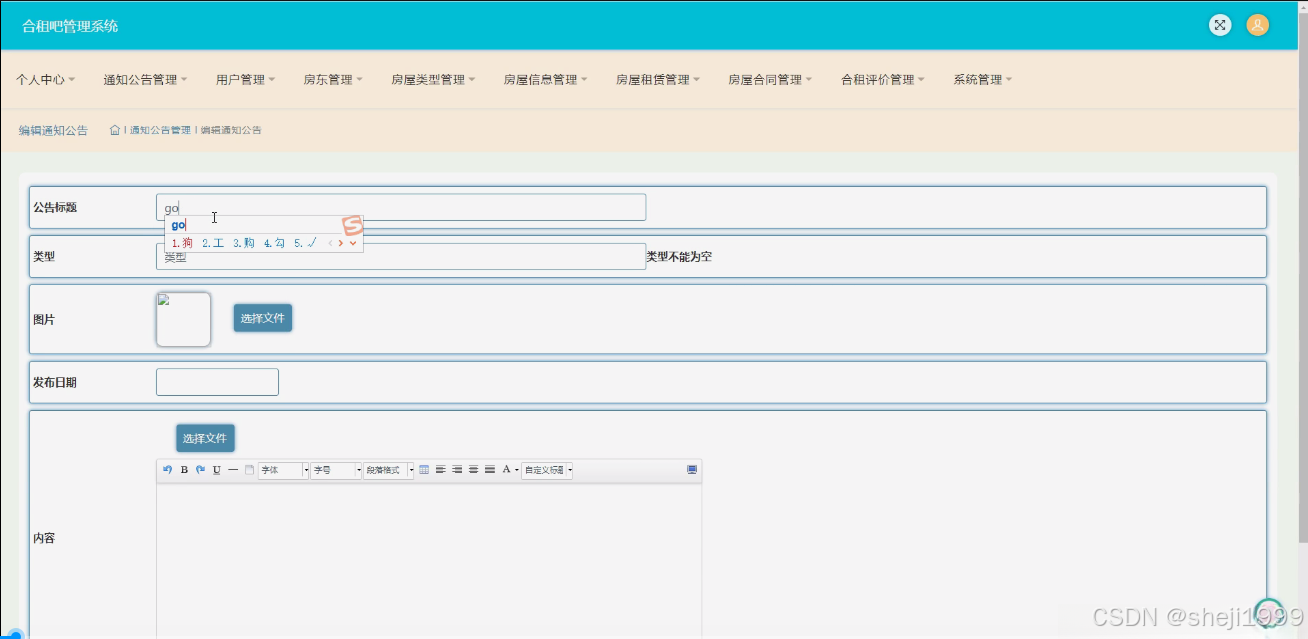Go to previous IME candidate page arrow
Image resolution: width=1308 pixels, height=639 pixels.
(x=331, y=243)
